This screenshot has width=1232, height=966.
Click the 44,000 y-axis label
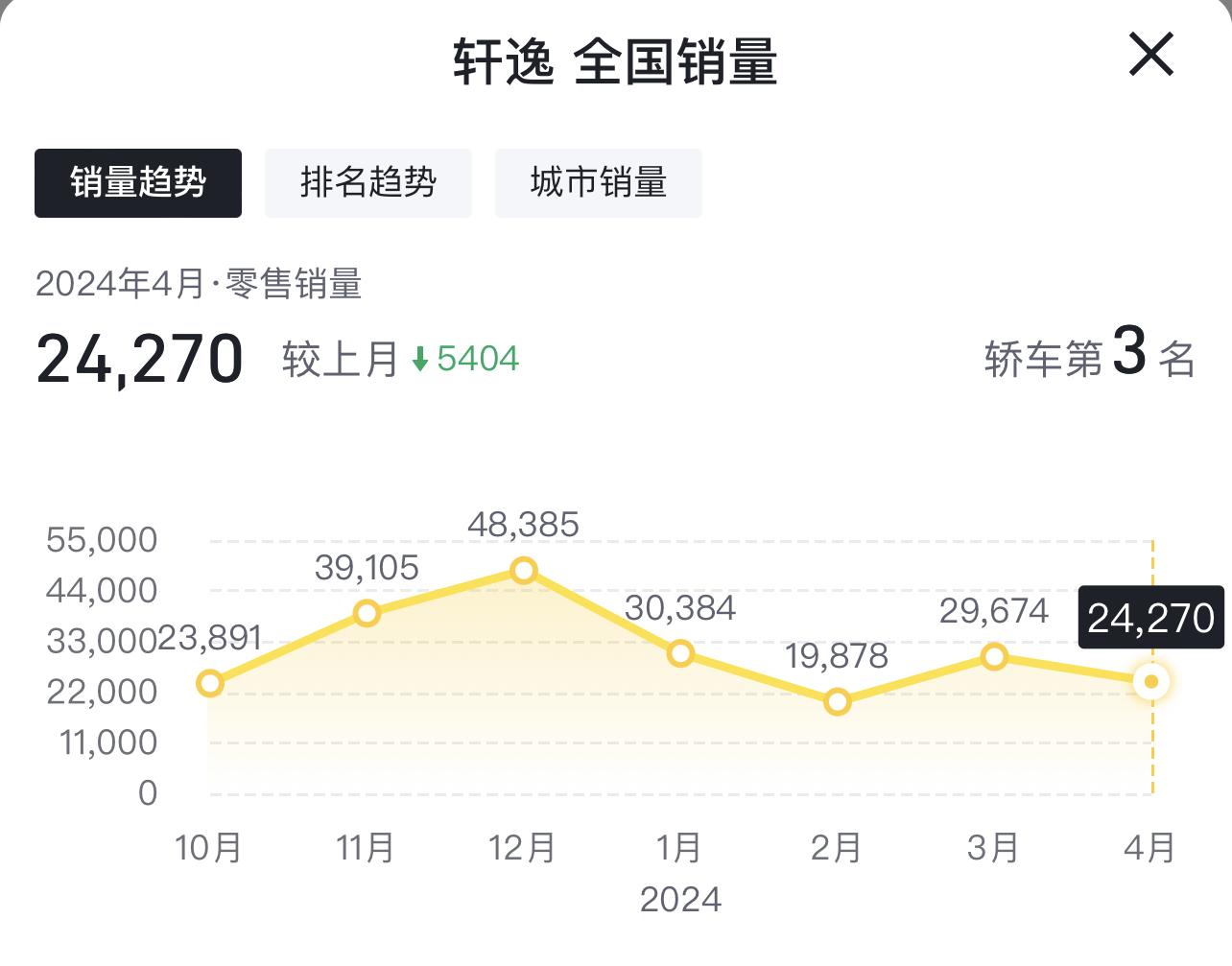point(102,591)
